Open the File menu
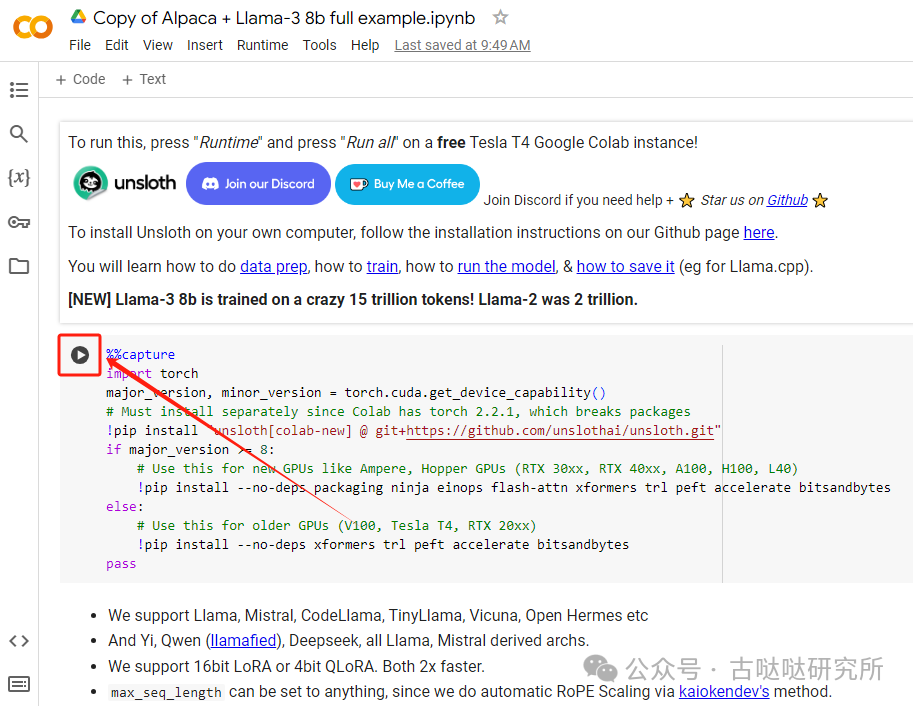The image size is (913, 706). coord(80,45)
